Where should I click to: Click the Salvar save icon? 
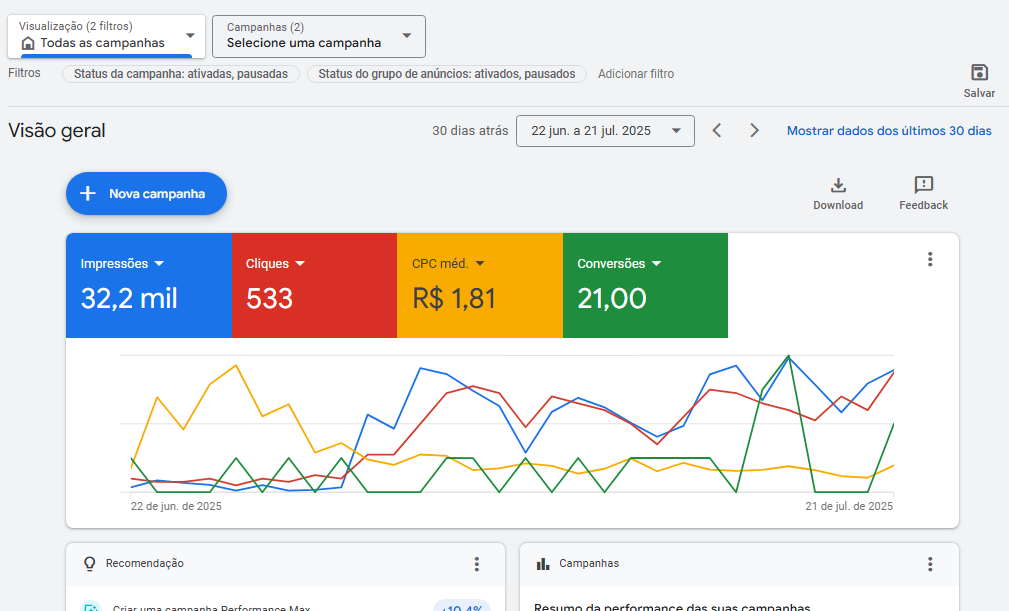click(x=979, y=73)
